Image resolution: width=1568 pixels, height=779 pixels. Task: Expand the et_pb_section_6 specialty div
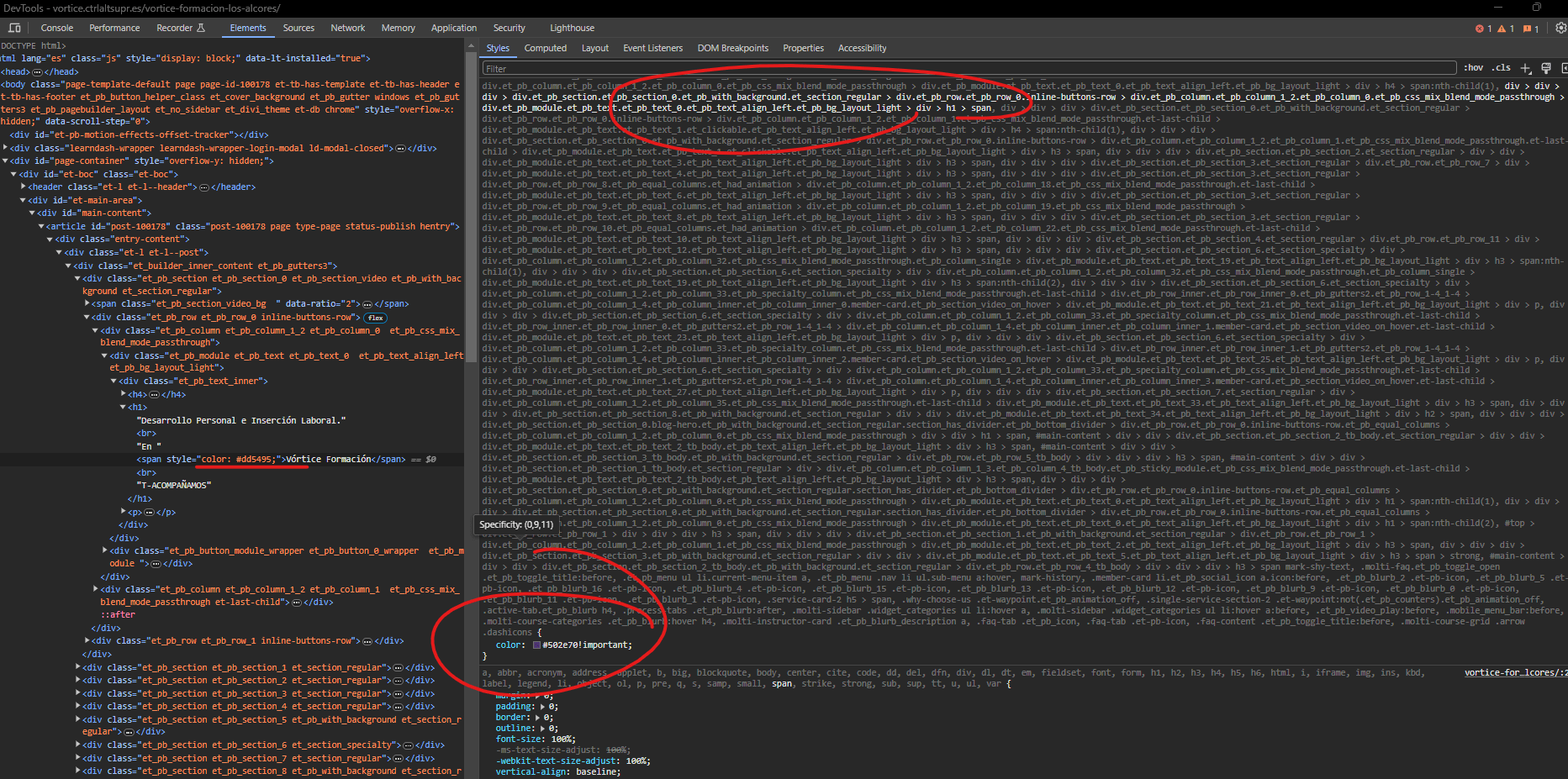coord(77,745)
